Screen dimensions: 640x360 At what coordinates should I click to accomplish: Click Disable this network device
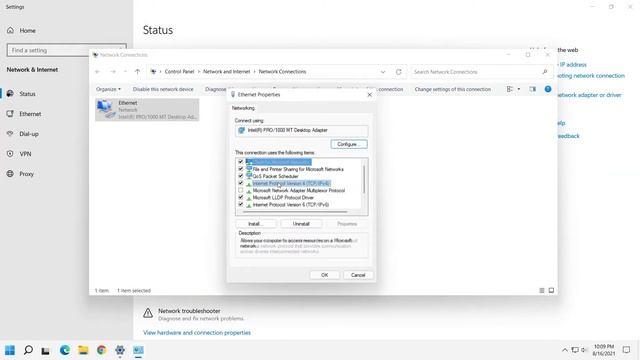tap(163, 89)
